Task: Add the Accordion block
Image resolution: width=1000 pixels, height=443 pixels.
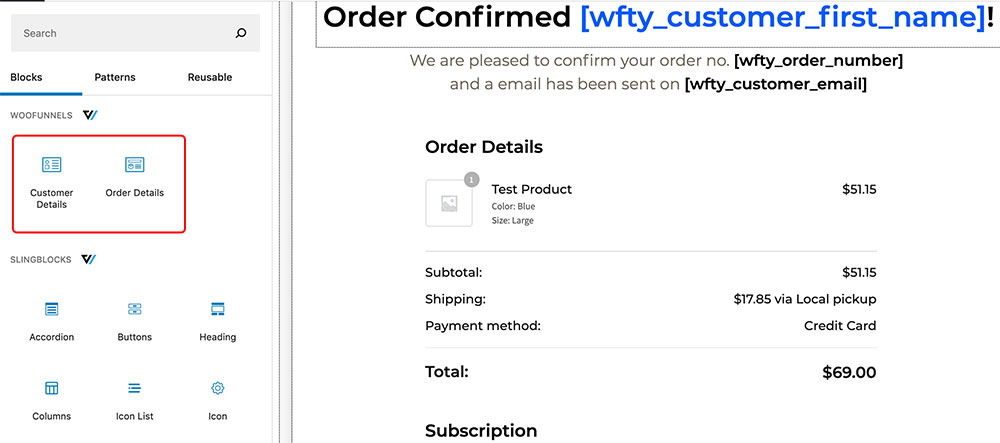Action: tap(52, 322)
